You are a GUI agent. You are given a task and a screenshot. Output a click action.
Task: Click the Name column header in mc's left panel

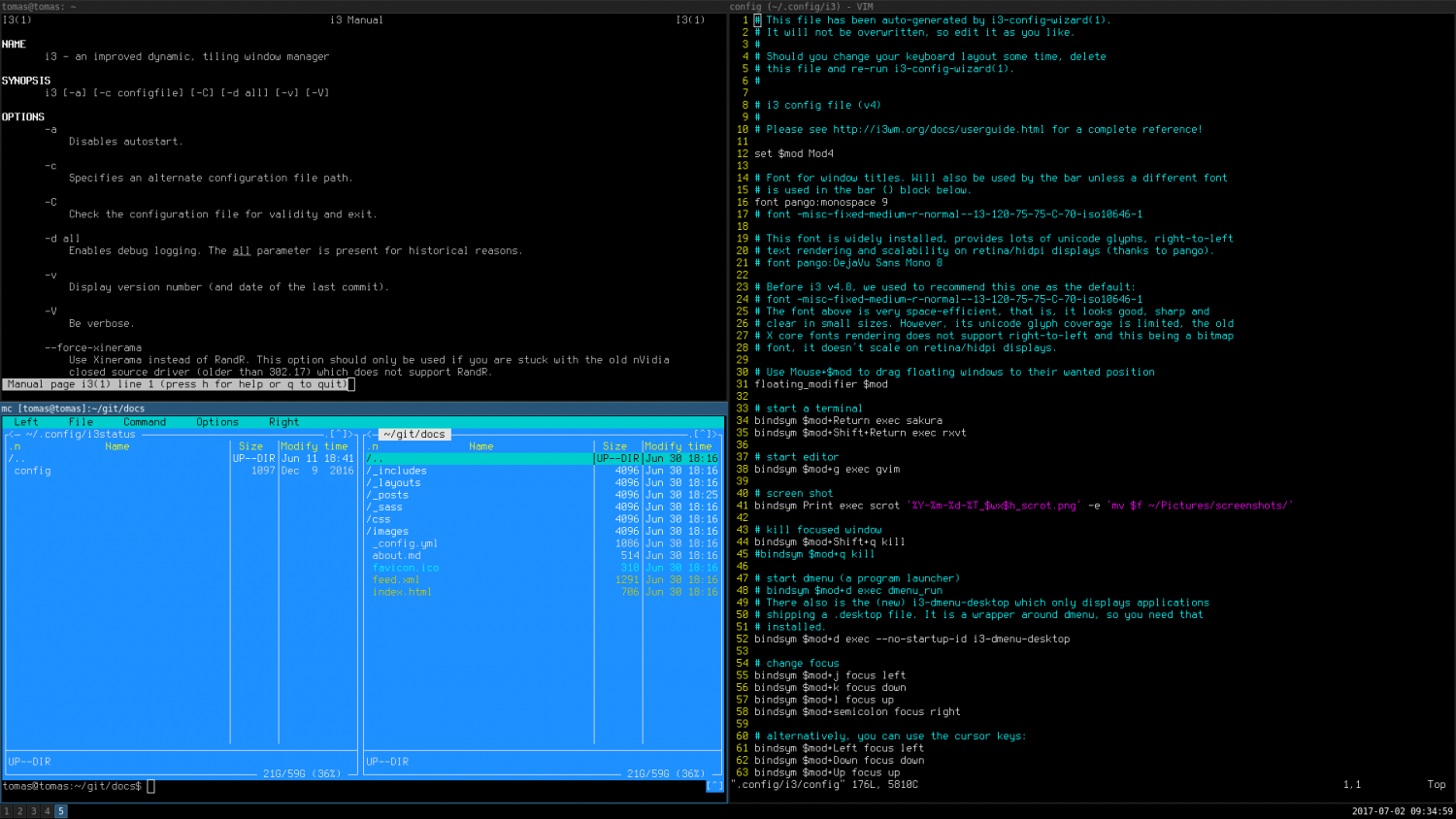point(117,446)
